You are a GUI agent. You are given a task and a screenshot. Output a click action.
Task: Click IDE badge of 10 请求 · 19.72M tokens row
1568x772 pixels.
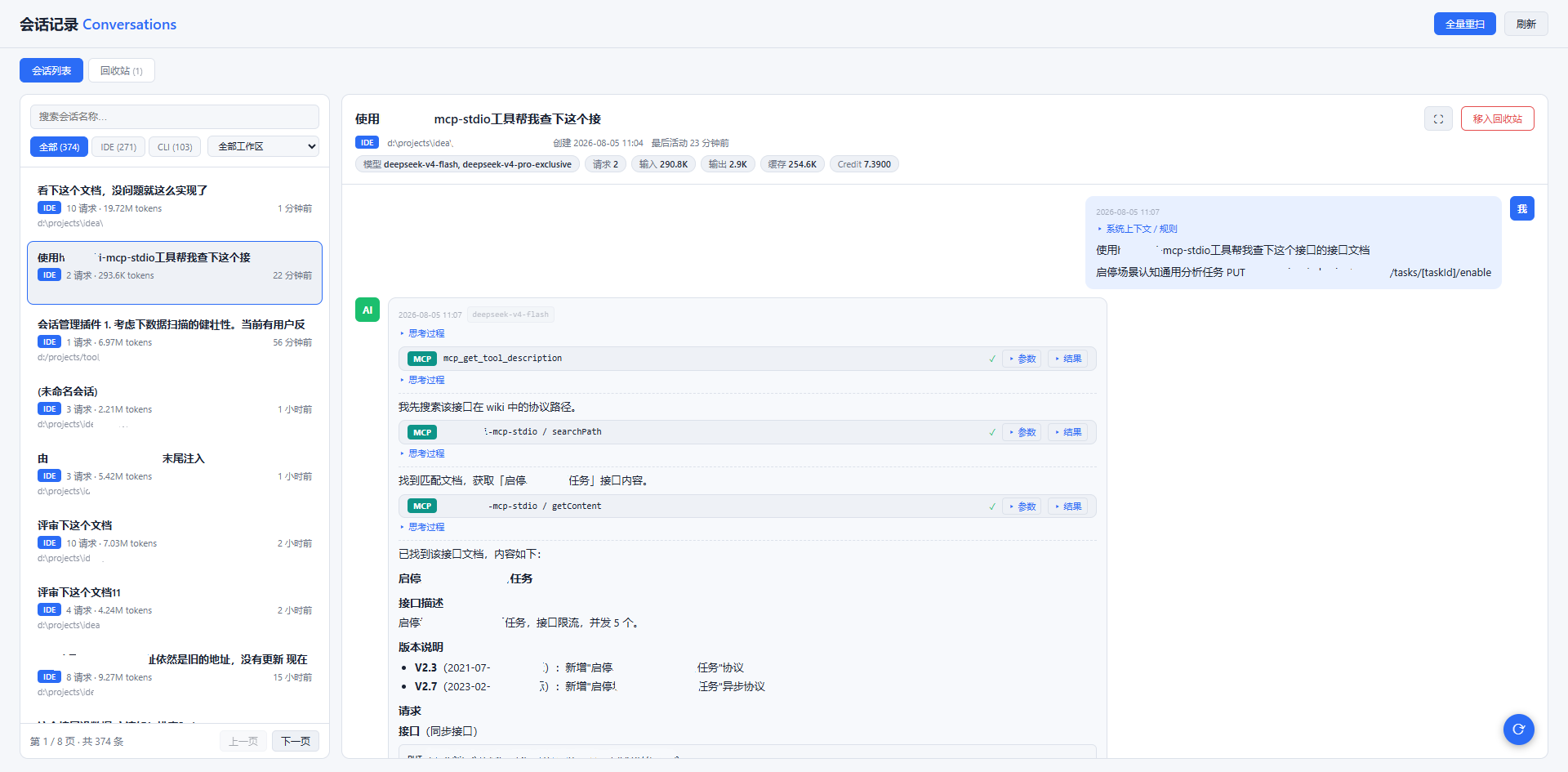click(x=50, y=208)
